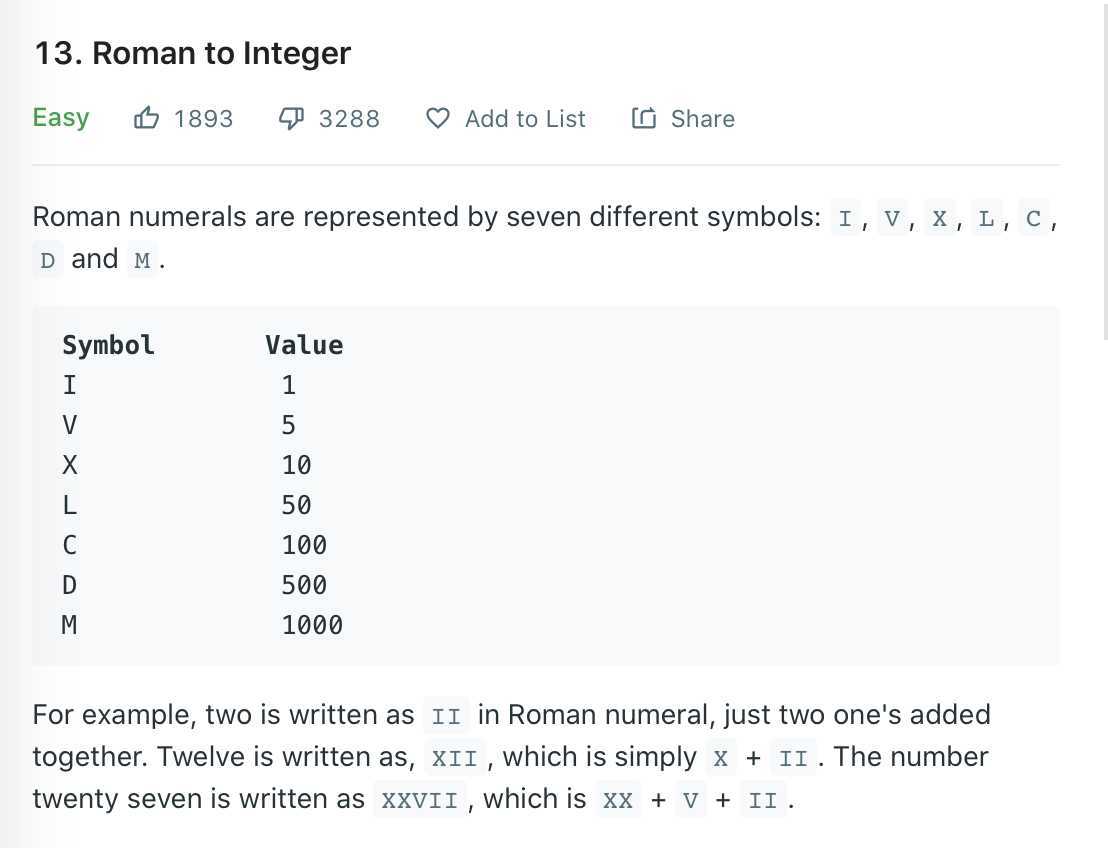1108x848 pixels.
Task: Click the thumbs down dislike icon
Action: point(291,118)
